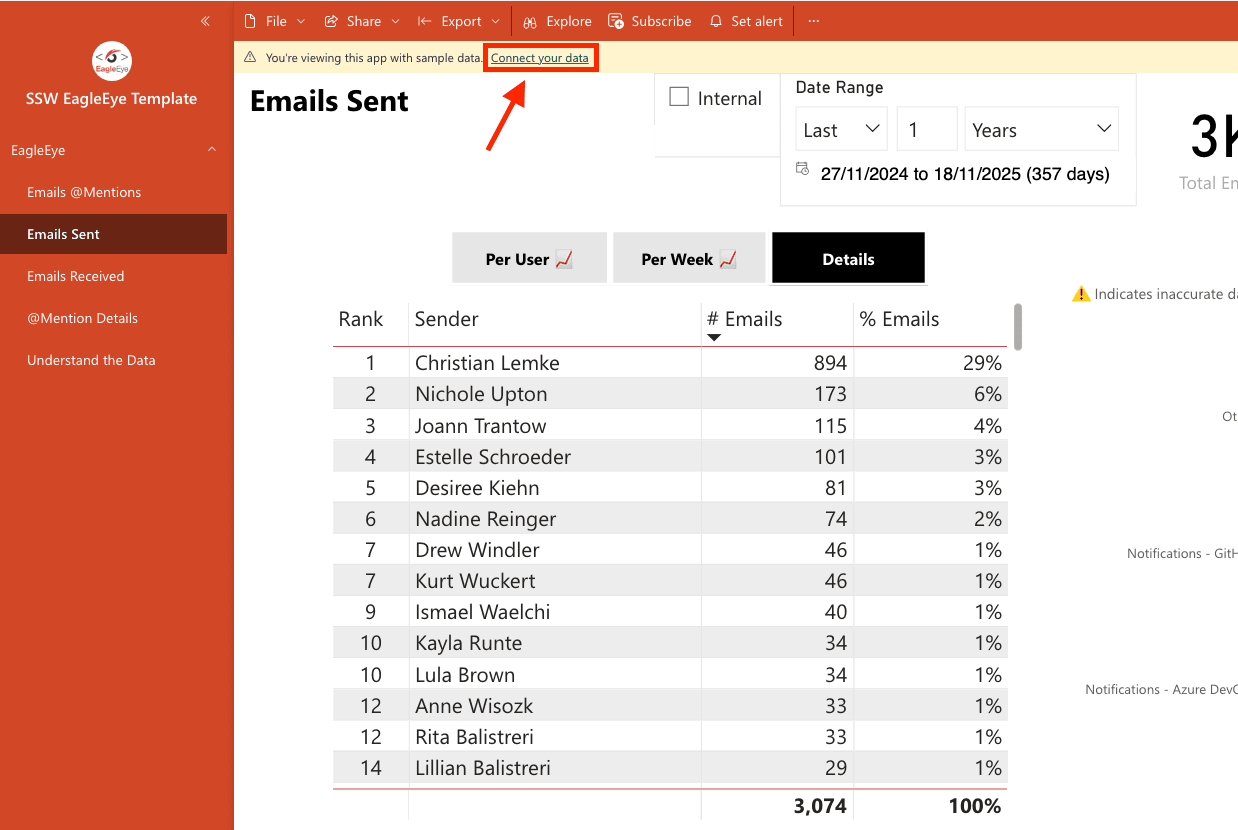The height and width of the screenshot is (830, 1238).
Task: Click the SSW EagleEye logo
Action: (x=111, y=60)
